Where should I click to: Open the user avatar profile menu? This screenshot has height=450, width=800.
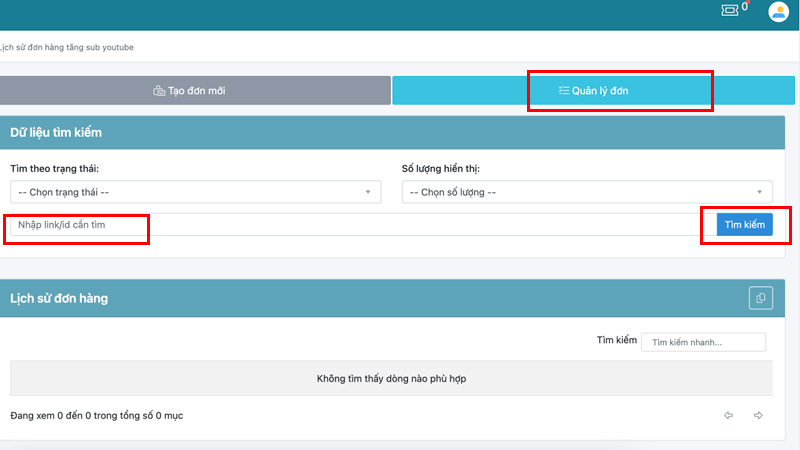point(778,12)
